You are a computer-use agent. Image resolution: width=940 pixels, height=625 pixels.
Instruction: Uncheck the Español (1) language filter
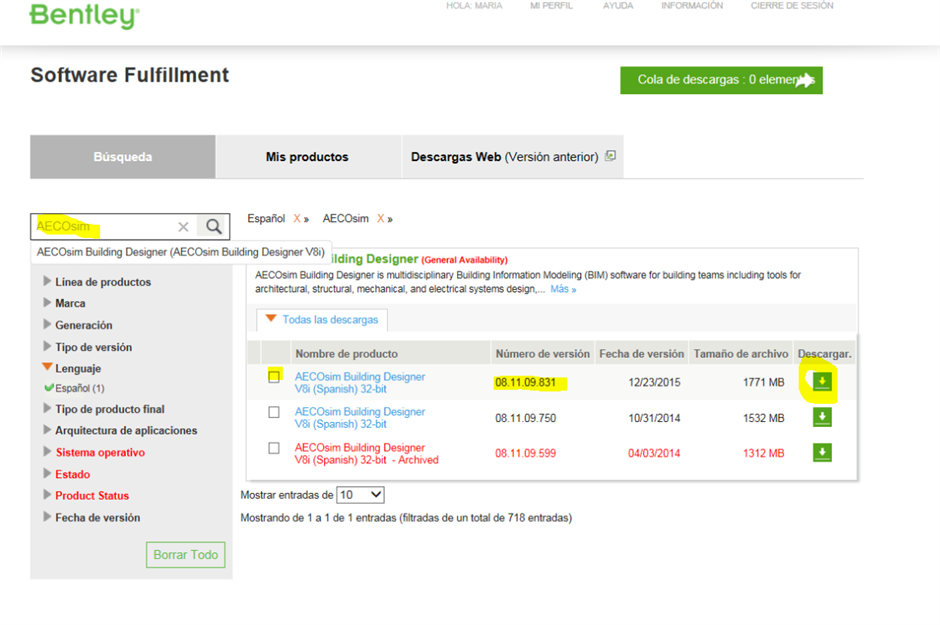click(49, 388)
